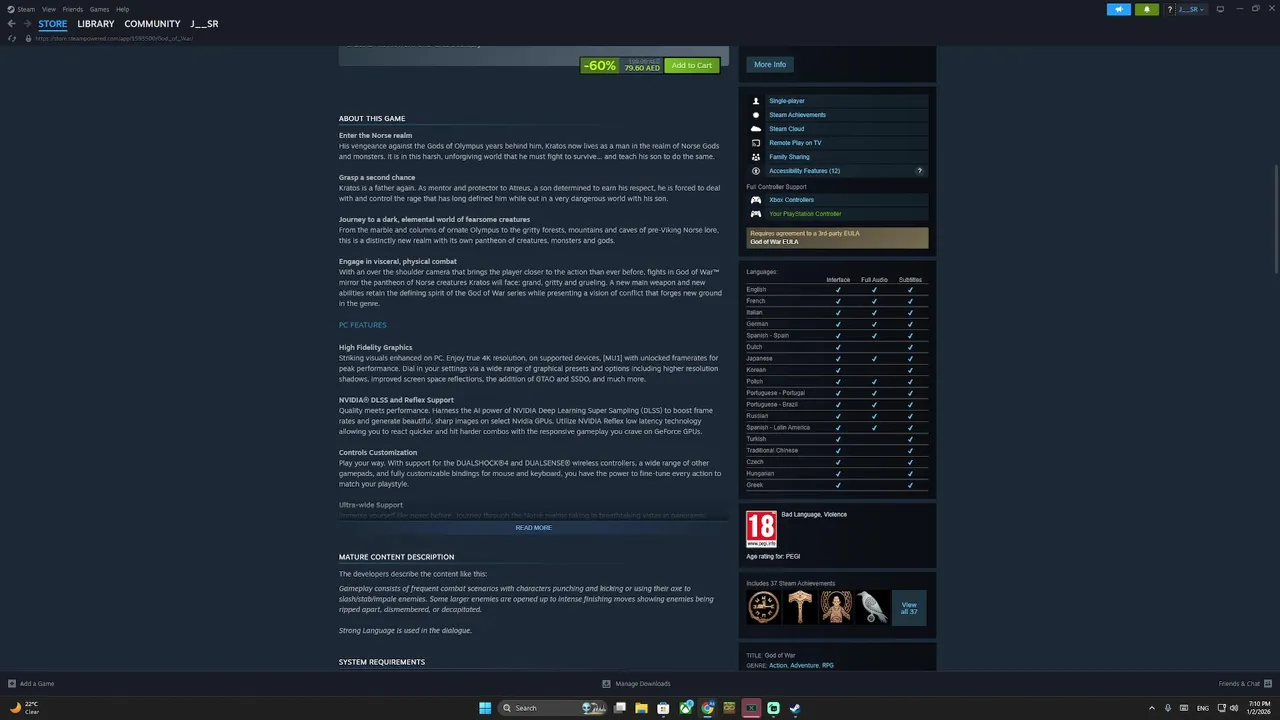1280x720 pixels.
Task: Click View all 37 achievements
Action: pyautogui.click(x=909, y=608)
